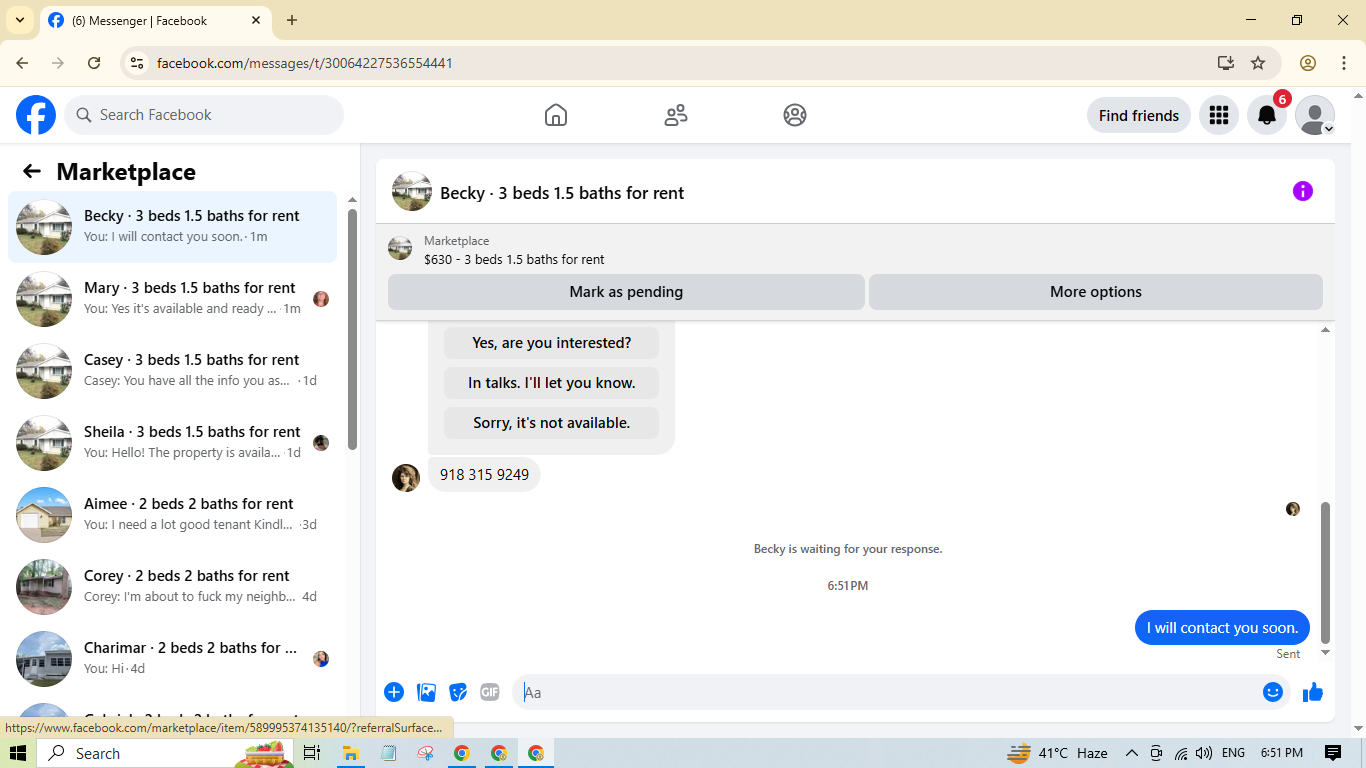The image size is (1366, 768).
Task: Click the Search Facebook field
Action: 204,115
